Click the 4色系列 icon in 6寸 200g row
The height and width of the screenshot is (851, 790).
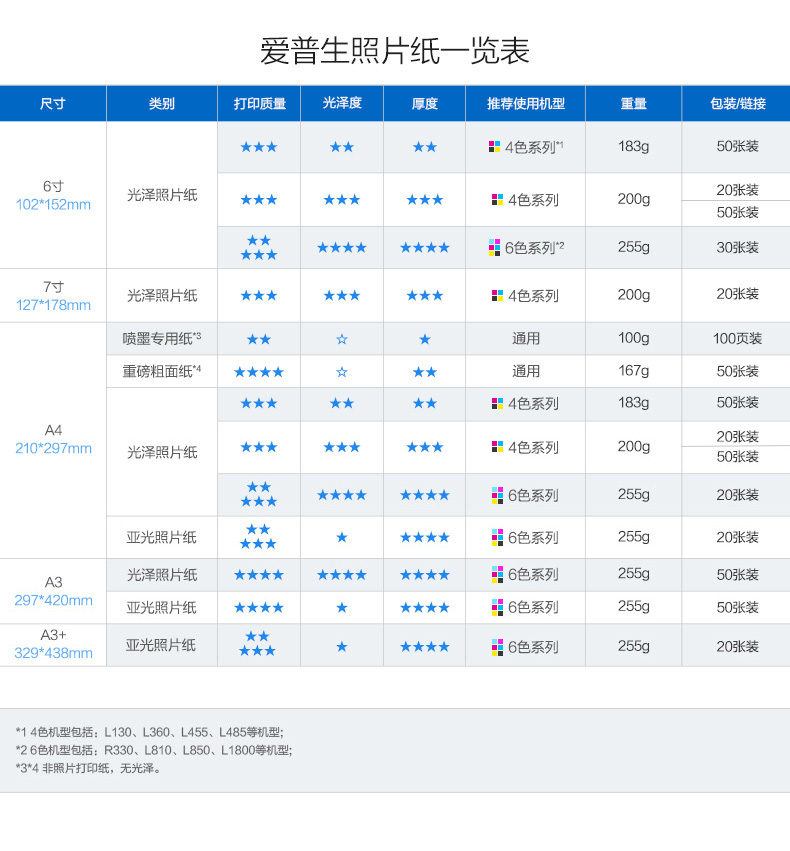498,200
